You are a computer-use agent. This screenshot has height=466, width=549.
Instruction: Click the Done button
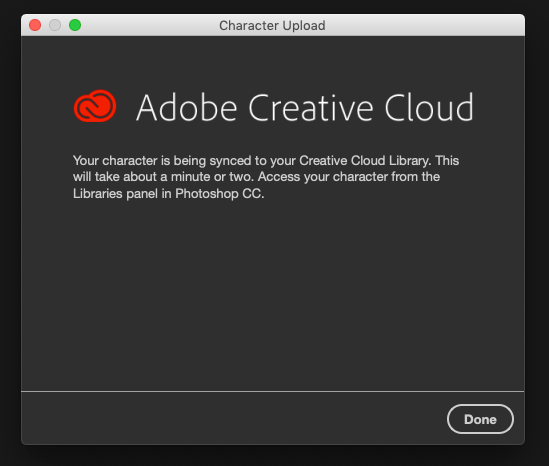click(480, 419)
